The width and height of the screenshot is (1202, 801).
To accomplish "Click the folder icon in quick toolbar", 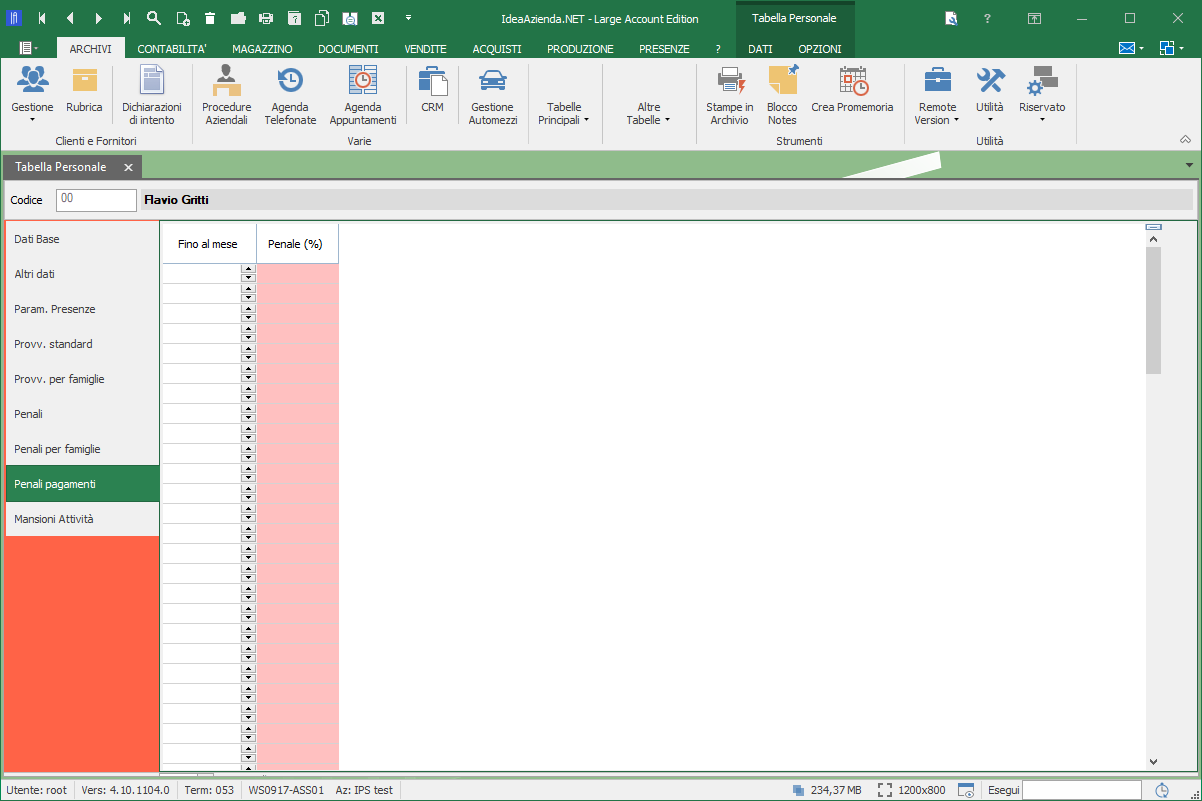I will 238,18.
